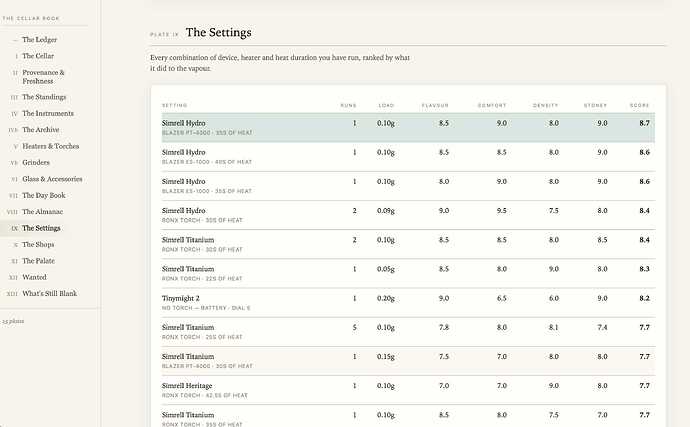Click the 0.15g load cell
The width and height of the screenshot is (690, 427).
coord(386,357)
